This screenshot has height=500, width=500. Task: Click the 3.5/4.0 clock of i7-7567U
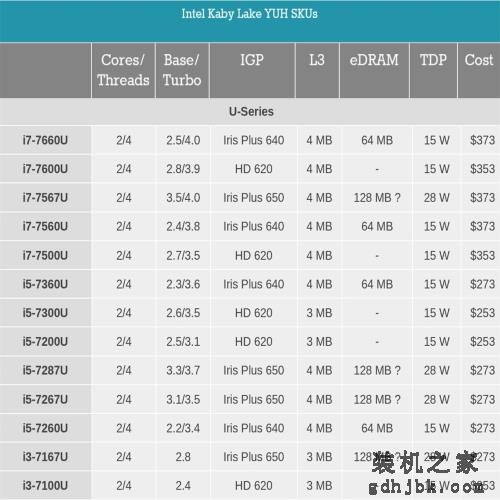coord(183,198)
